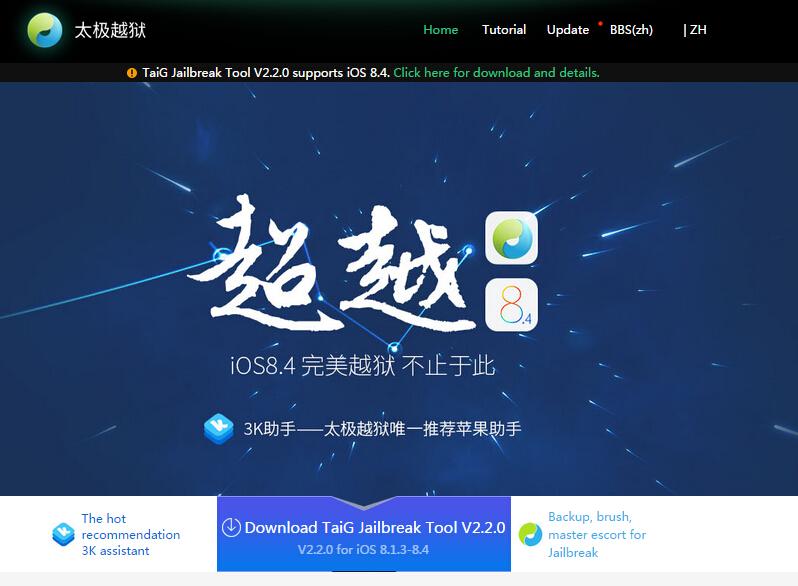The image size is (798, 586).
Task: Click the iOS 8.4 icon in banner
Action: [x=511, y=304]
